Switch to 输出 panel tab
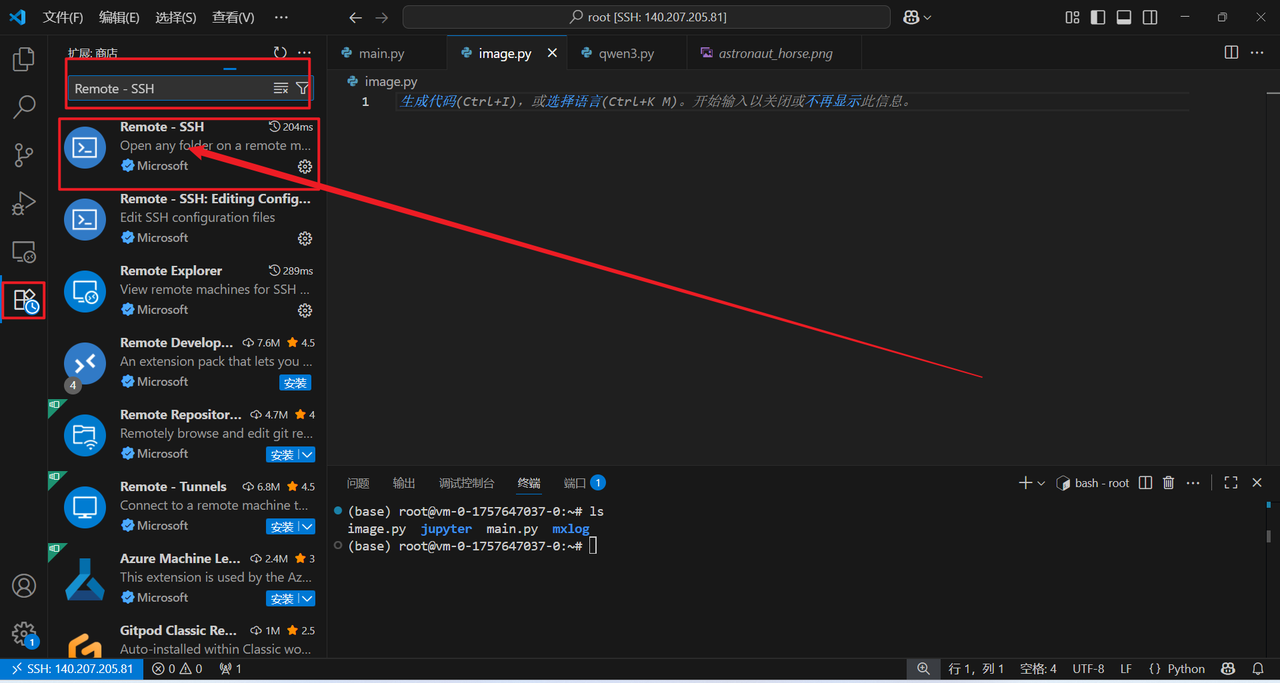This screenshot has width=1280, height=683. (404, 483)
